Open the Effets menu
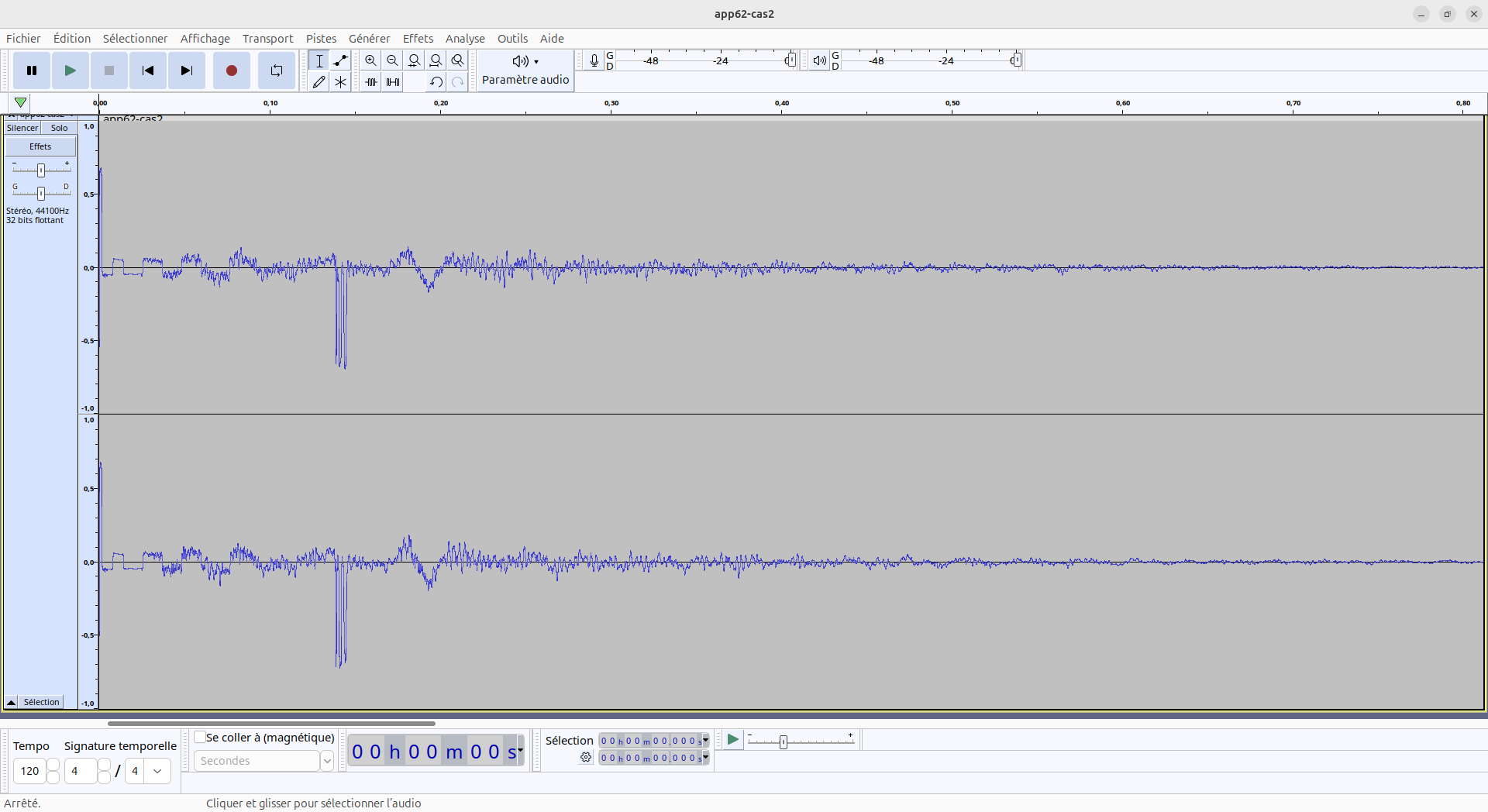 click(418, 39)
